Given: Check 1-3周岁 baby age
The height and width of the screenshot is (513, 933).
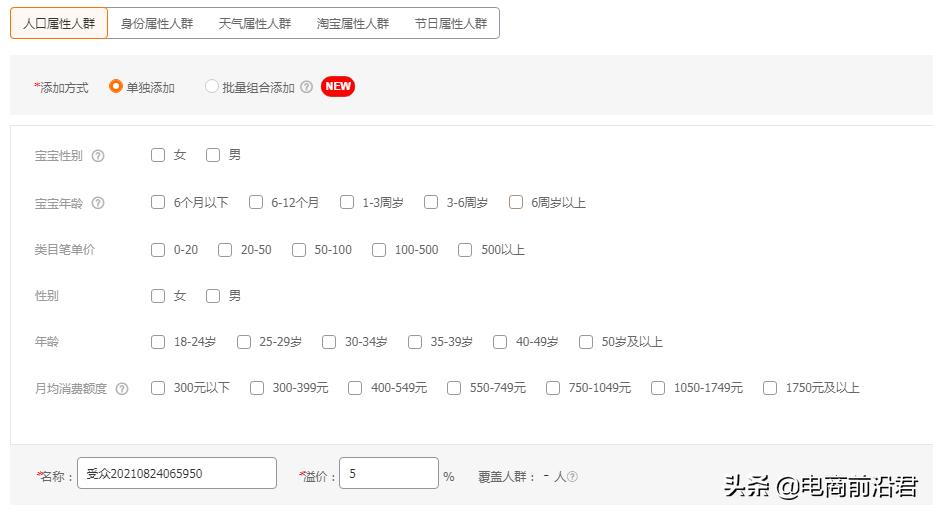Looking at the screenshot, I should click(x=347, y=202).
